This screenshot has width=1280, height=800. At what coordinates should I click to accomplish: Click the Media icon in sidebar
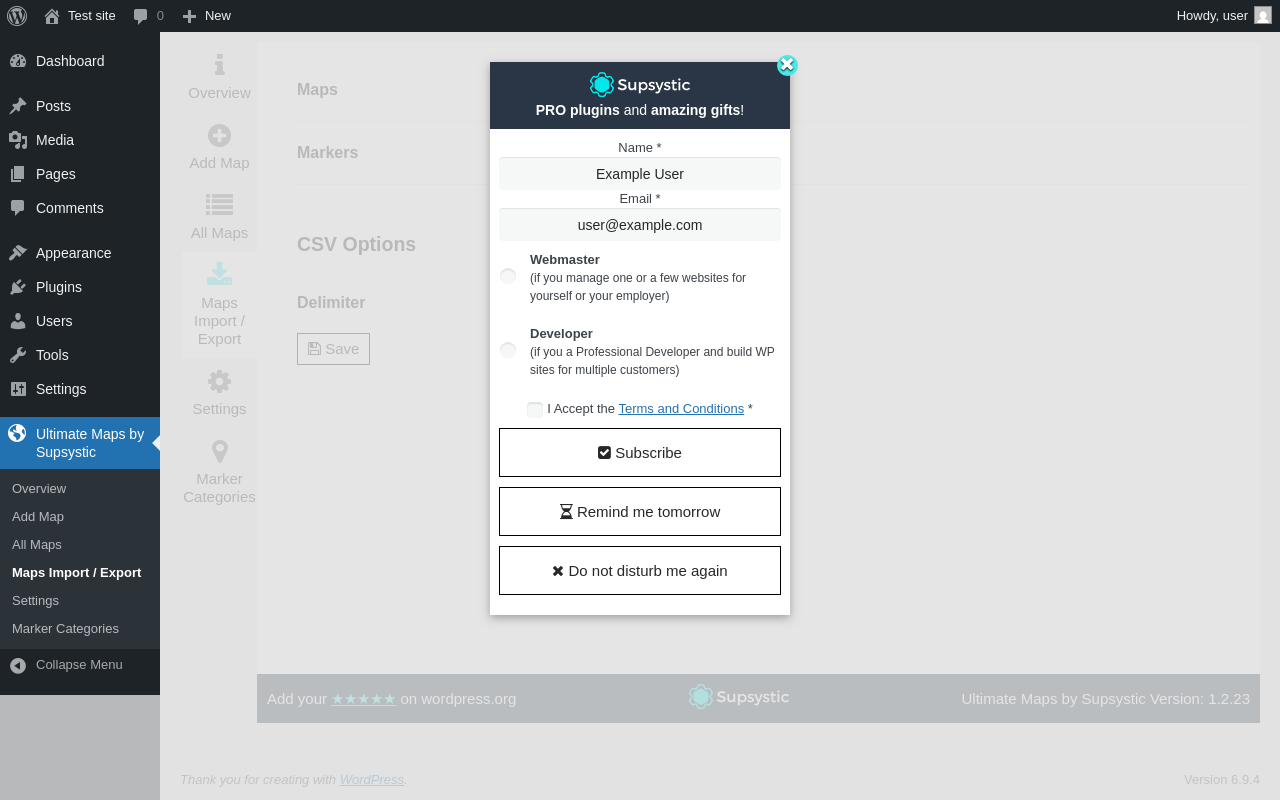[x=18, y=140]
